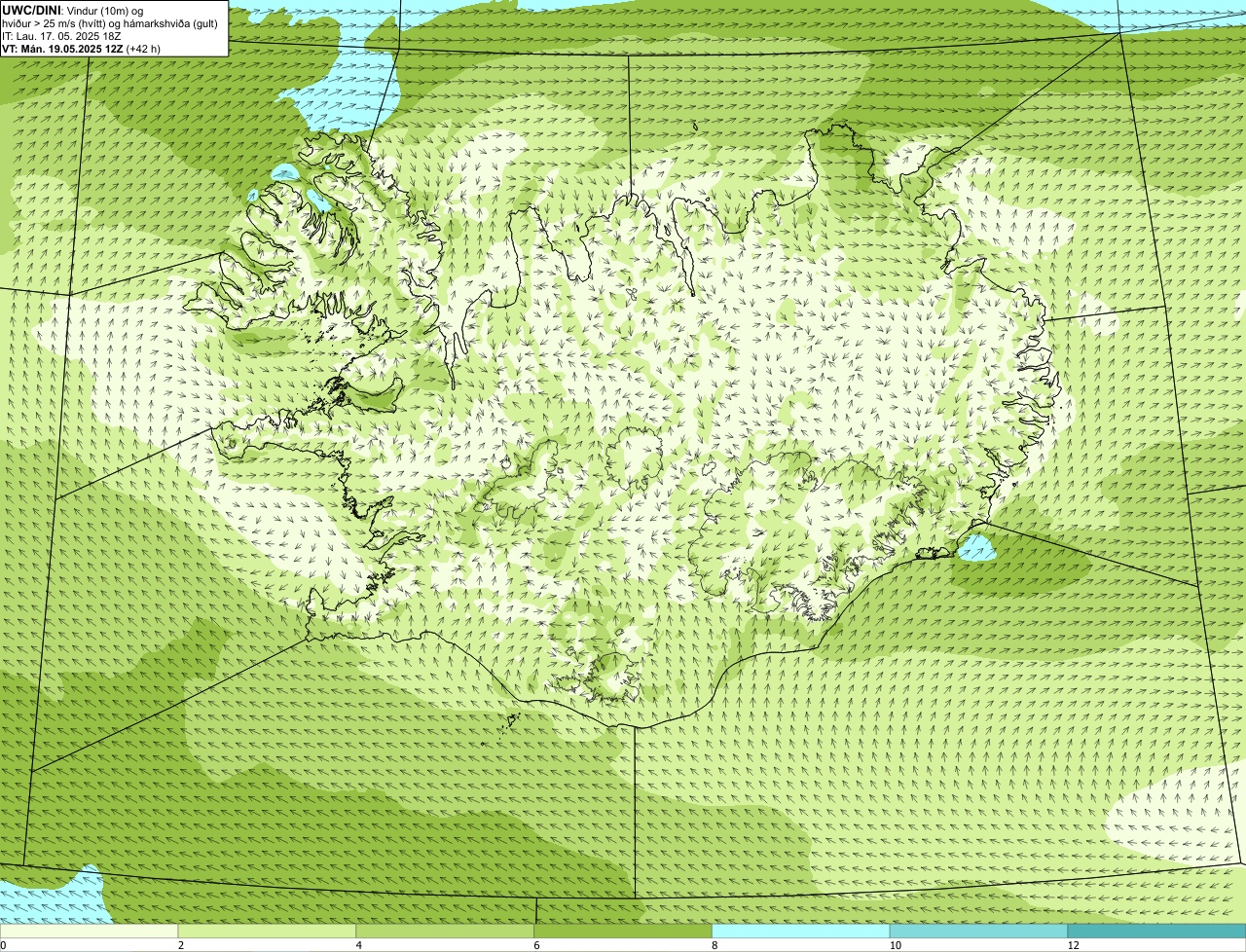Click the colorbar label "0"
Viewport: 1246px width, 952px height.
point(3,945)
